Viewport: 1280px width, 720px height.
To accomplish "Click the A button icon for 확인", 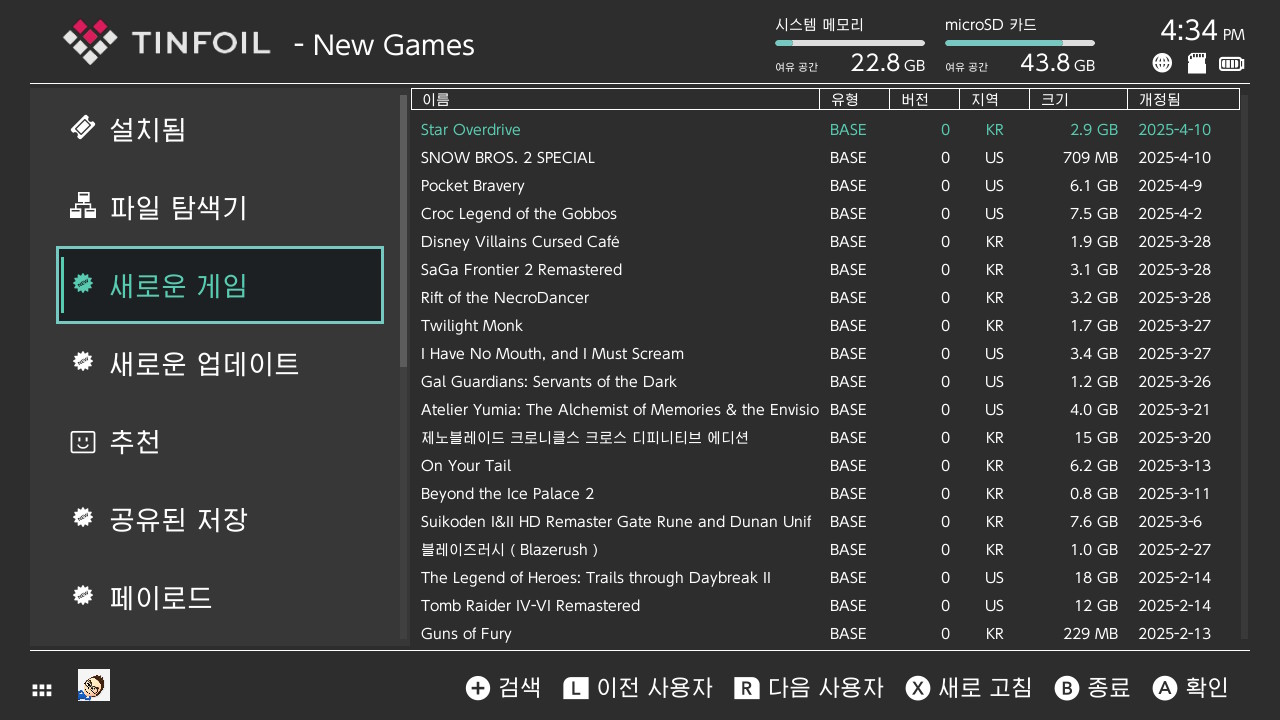I will [x=1165, y=688].
